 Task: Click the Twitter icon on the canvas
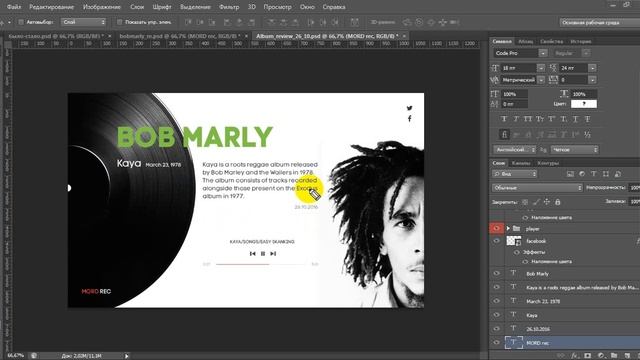click(409, 108)
